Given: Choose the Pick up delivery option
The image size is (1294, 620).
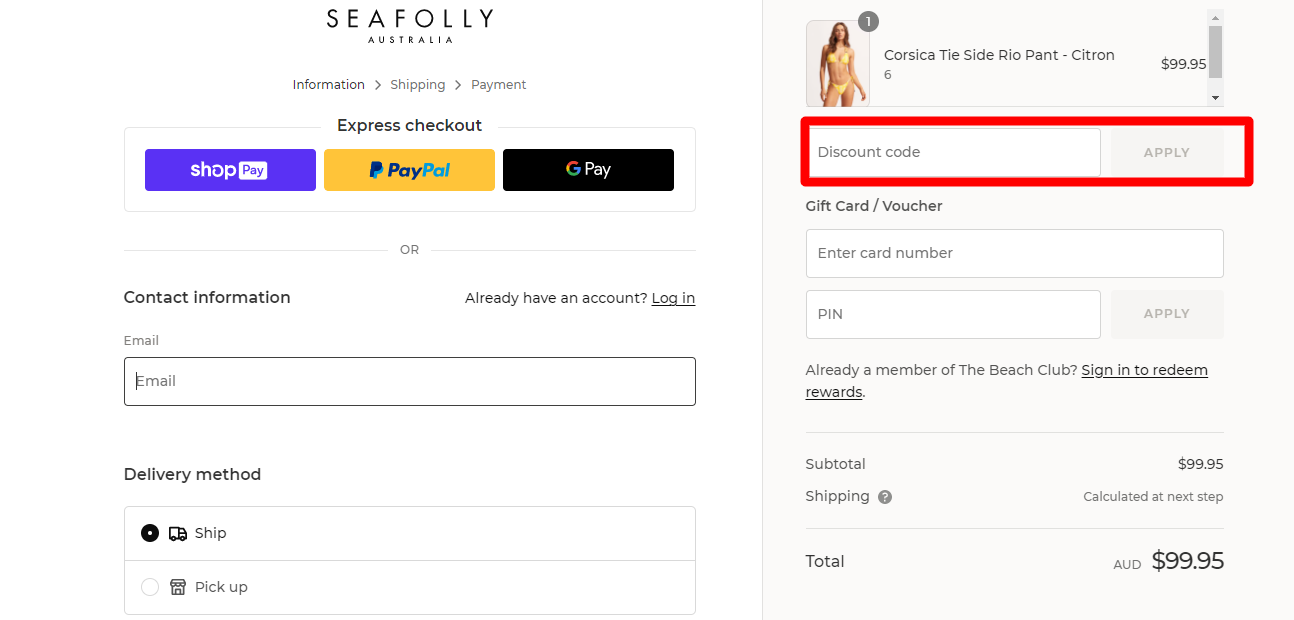Looking at the screenshot, I should [x=150, y=587].
